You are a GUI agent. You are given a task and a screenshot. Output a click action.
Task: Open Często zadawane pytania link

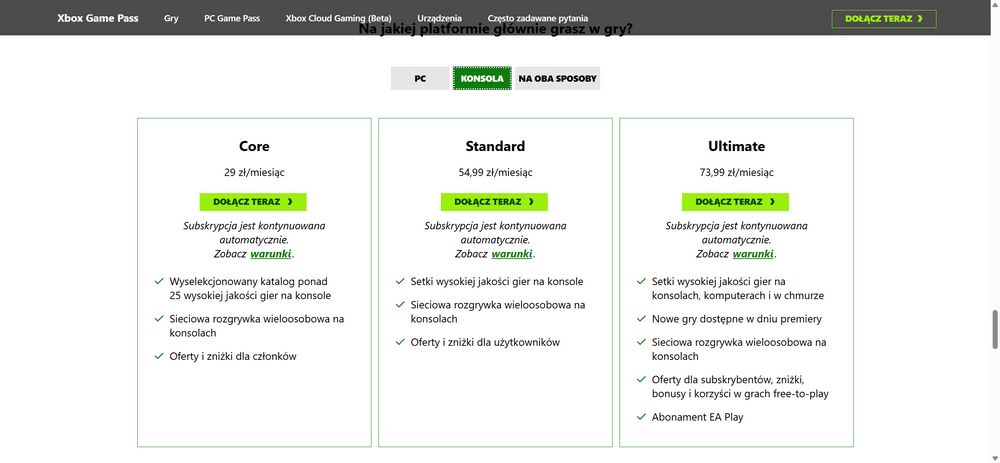pyautogui.click(x=538, y=18)
